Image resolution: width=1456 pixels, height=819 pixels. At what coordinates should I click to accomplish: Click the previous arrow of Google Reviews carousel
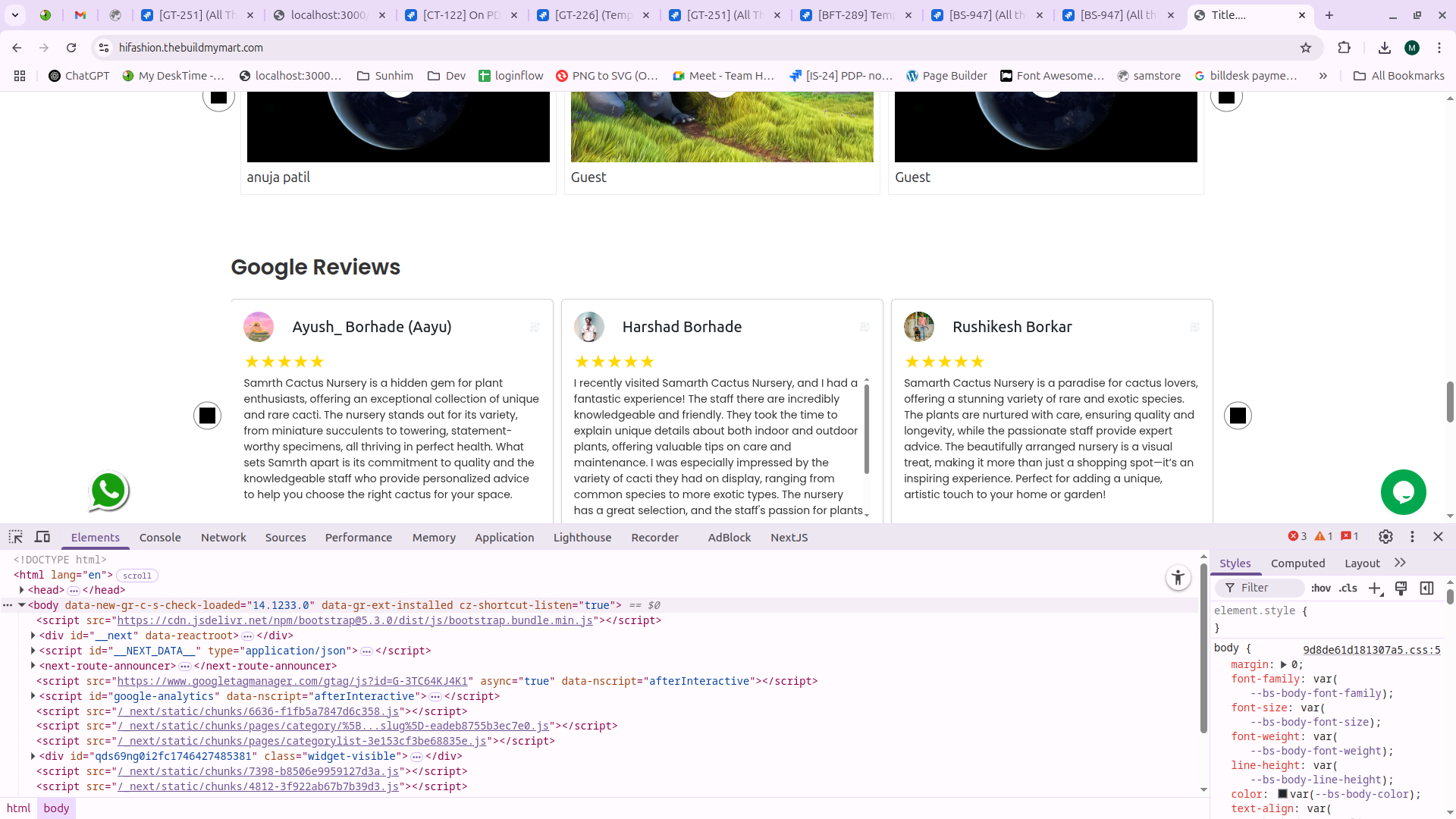(207, 416)
